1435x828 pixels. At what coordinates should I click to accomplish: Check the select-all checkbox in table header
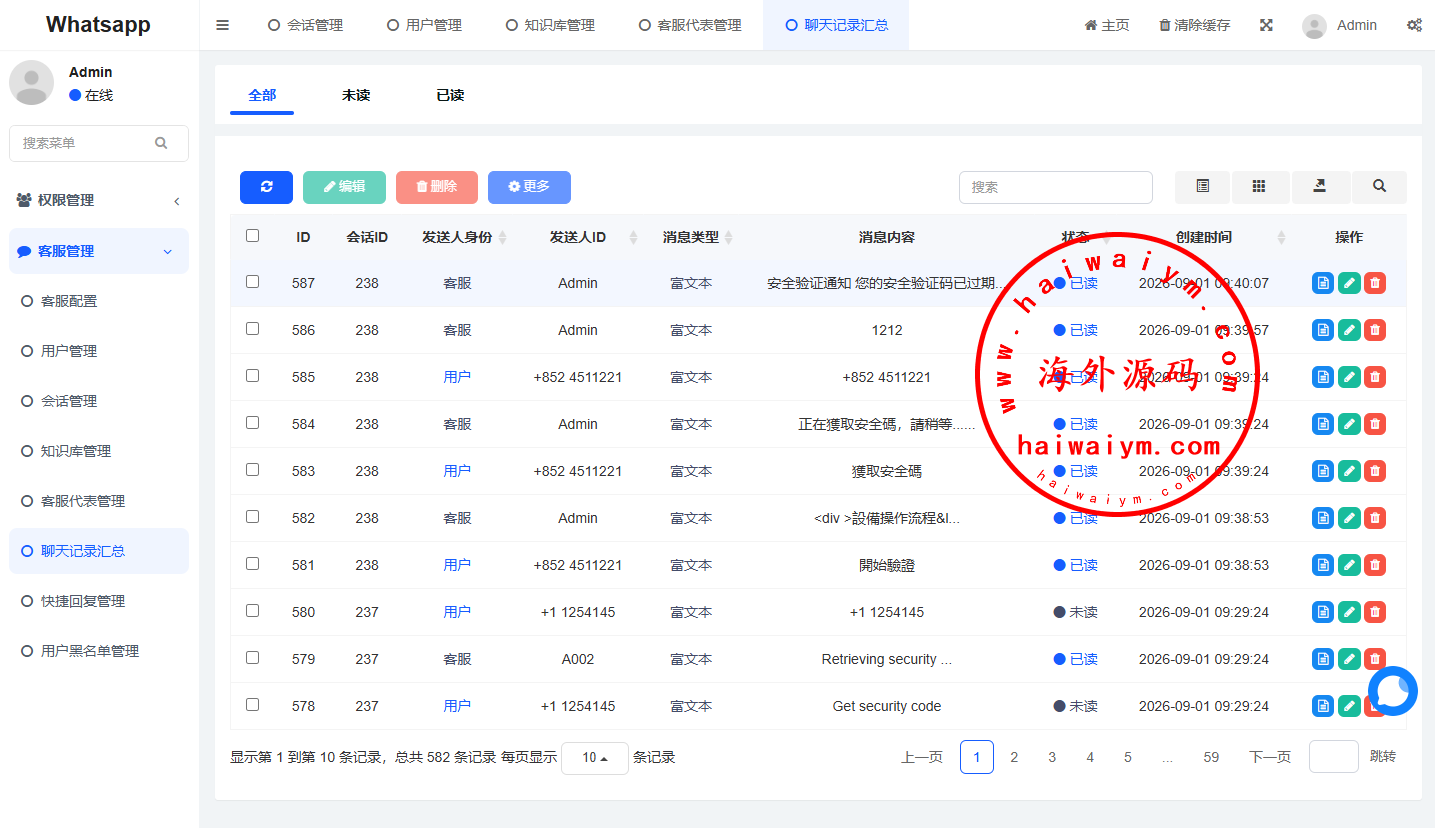click(x=252, y=236)
